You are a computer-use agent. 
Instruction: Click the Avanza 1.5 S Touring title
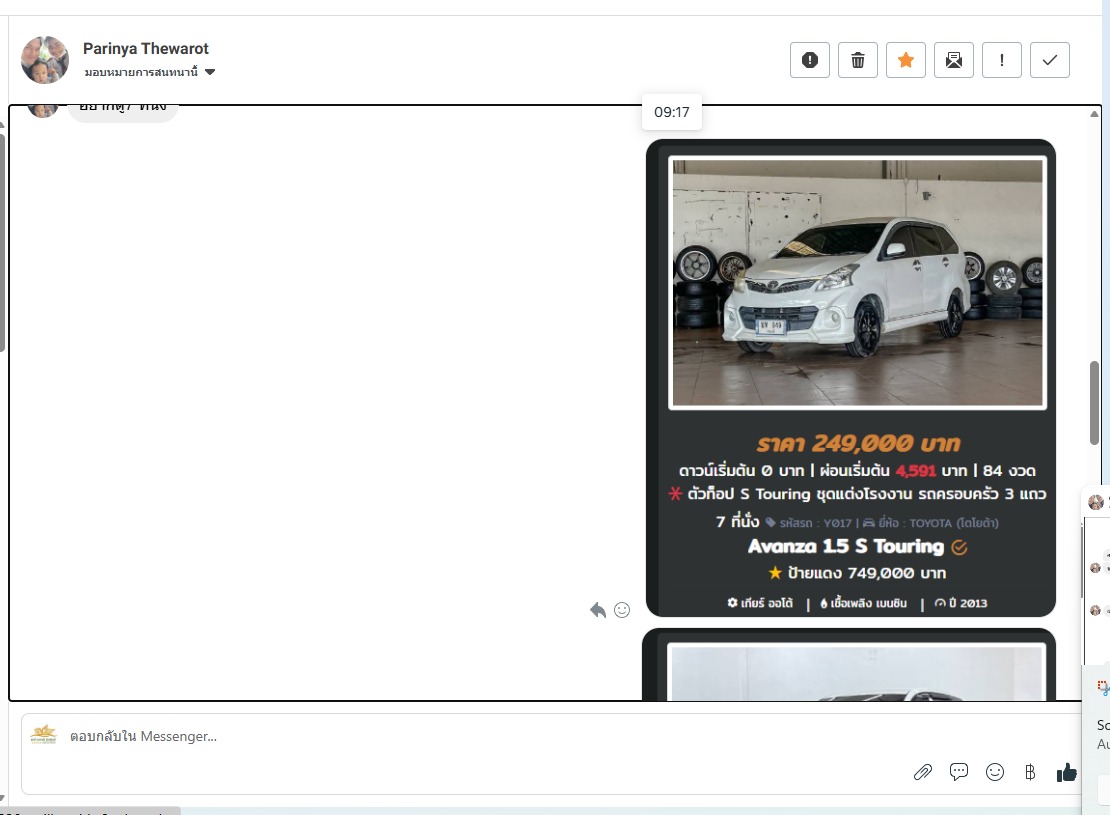(x=846, y=547)
